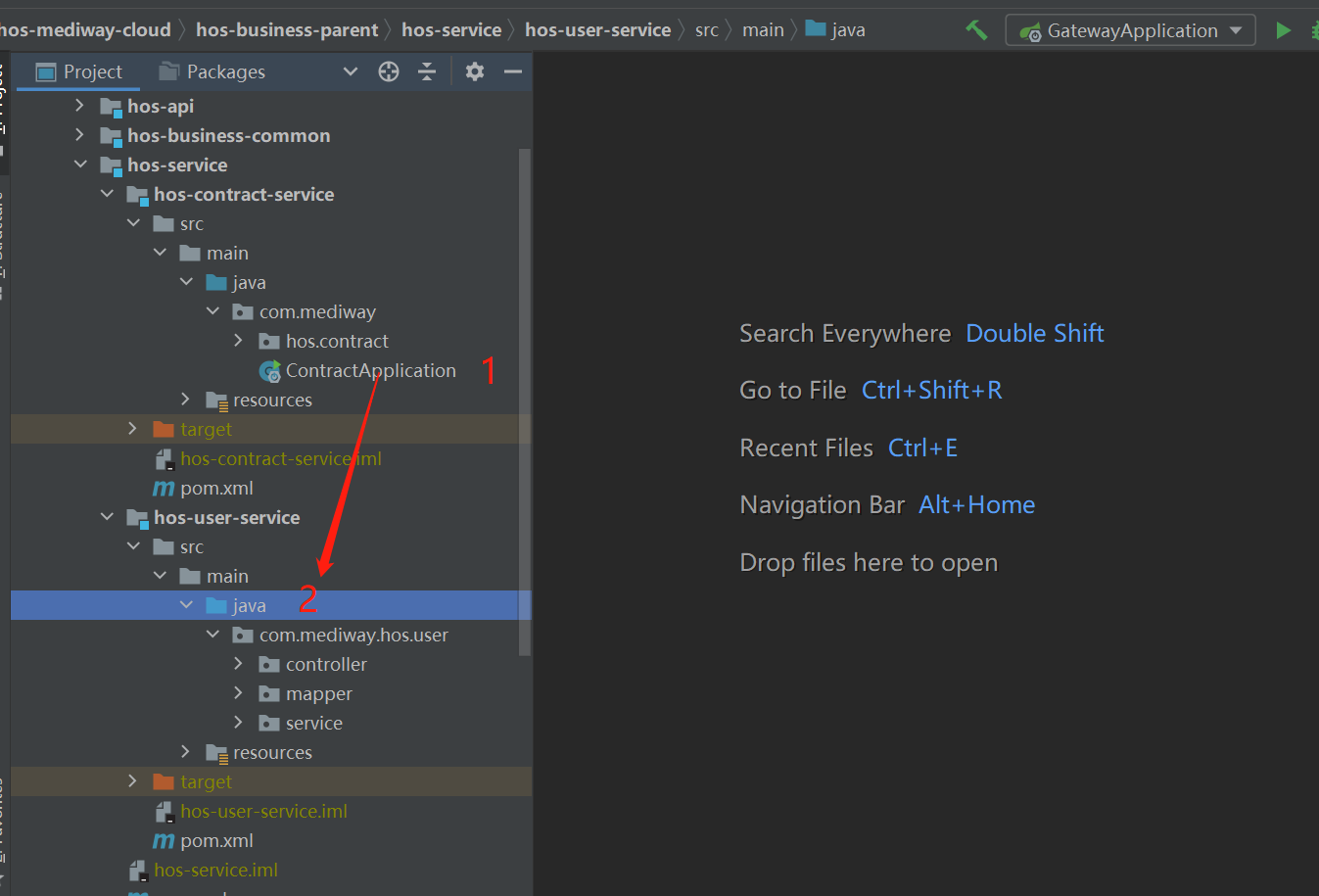Screen dimensions: 1319x896
Task: Expand the hos-api module
Action: coord(80,106)
